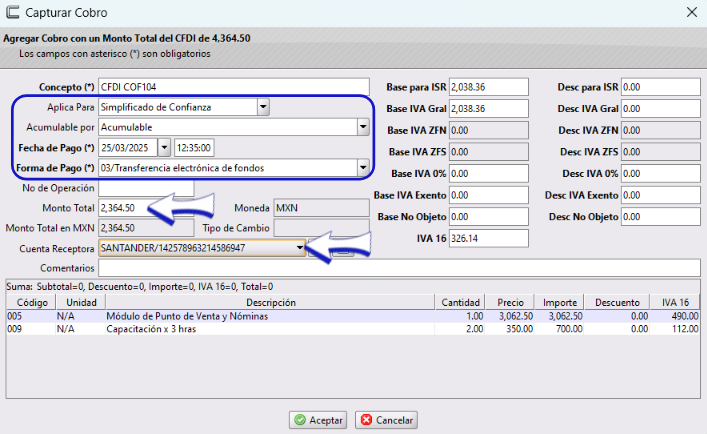The height and width of the screenshot is (434, 707).
Task: Click the Base para ISR field
Action: [x=489, y=87]
